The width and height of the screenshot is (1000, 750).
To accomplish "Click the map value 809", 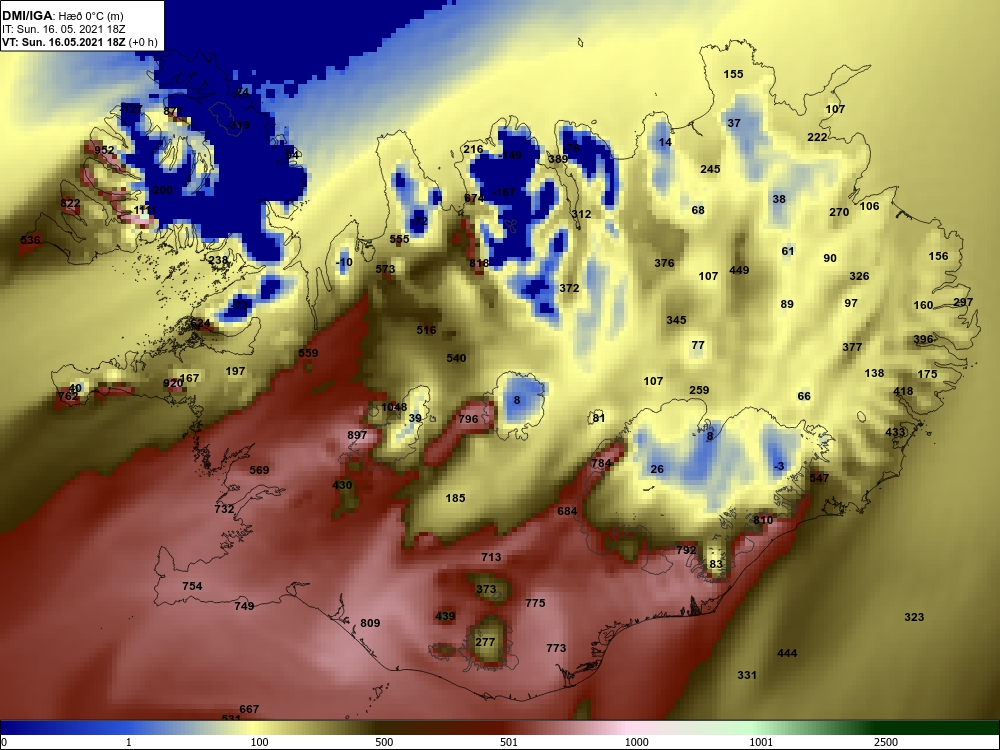I will click(370, 623).
